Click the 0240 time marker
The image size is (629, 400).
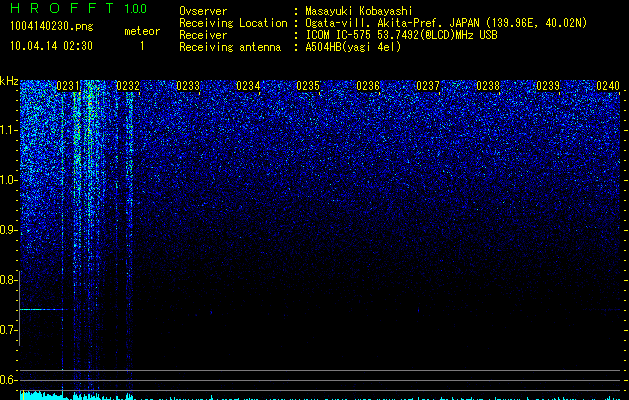tap(608, 86)
